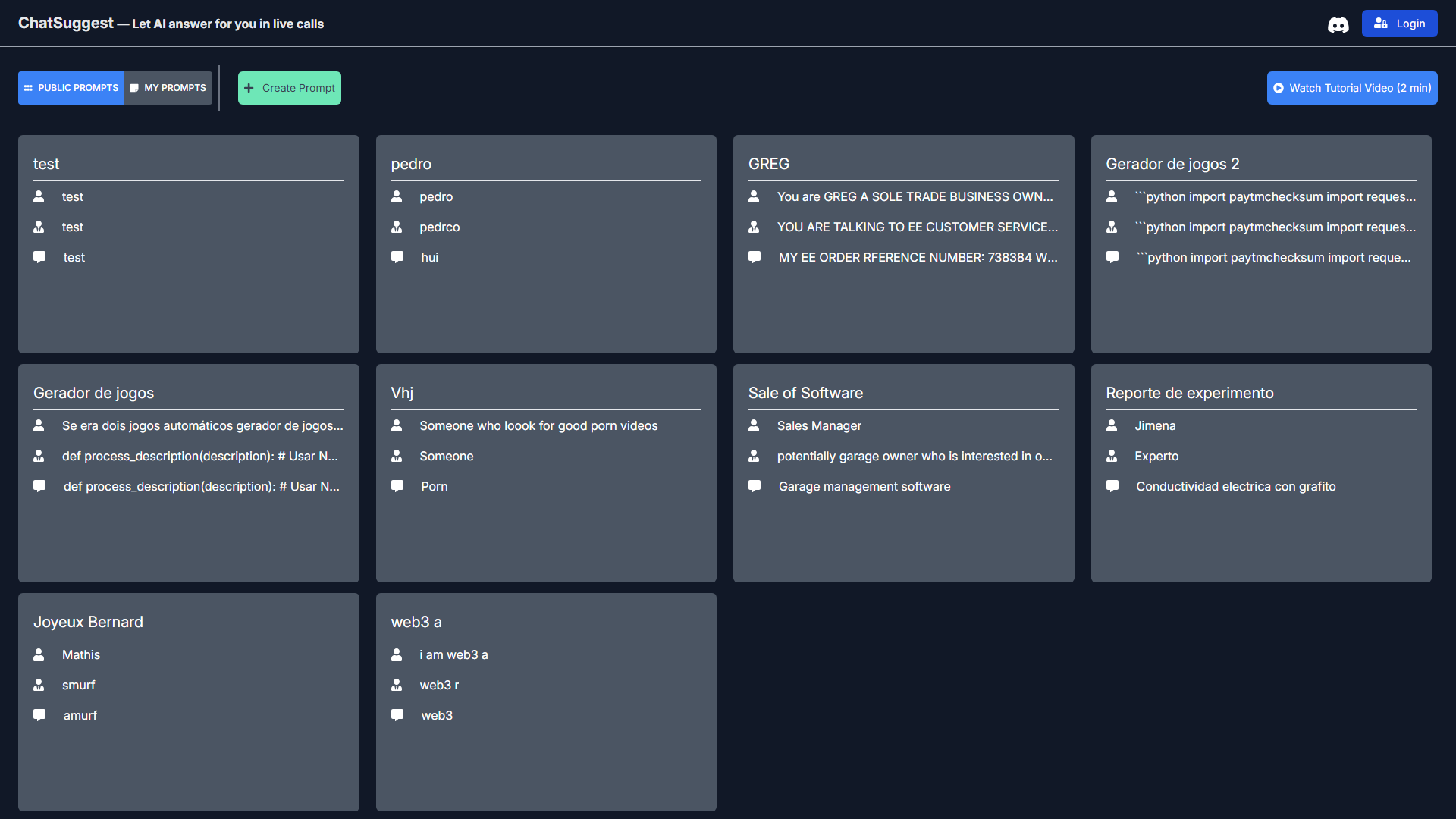Click the Create Prompt button
Image resolution: width=1456 pixels, height=819 pixels.
pyautogui.click(x=290, y=88)
